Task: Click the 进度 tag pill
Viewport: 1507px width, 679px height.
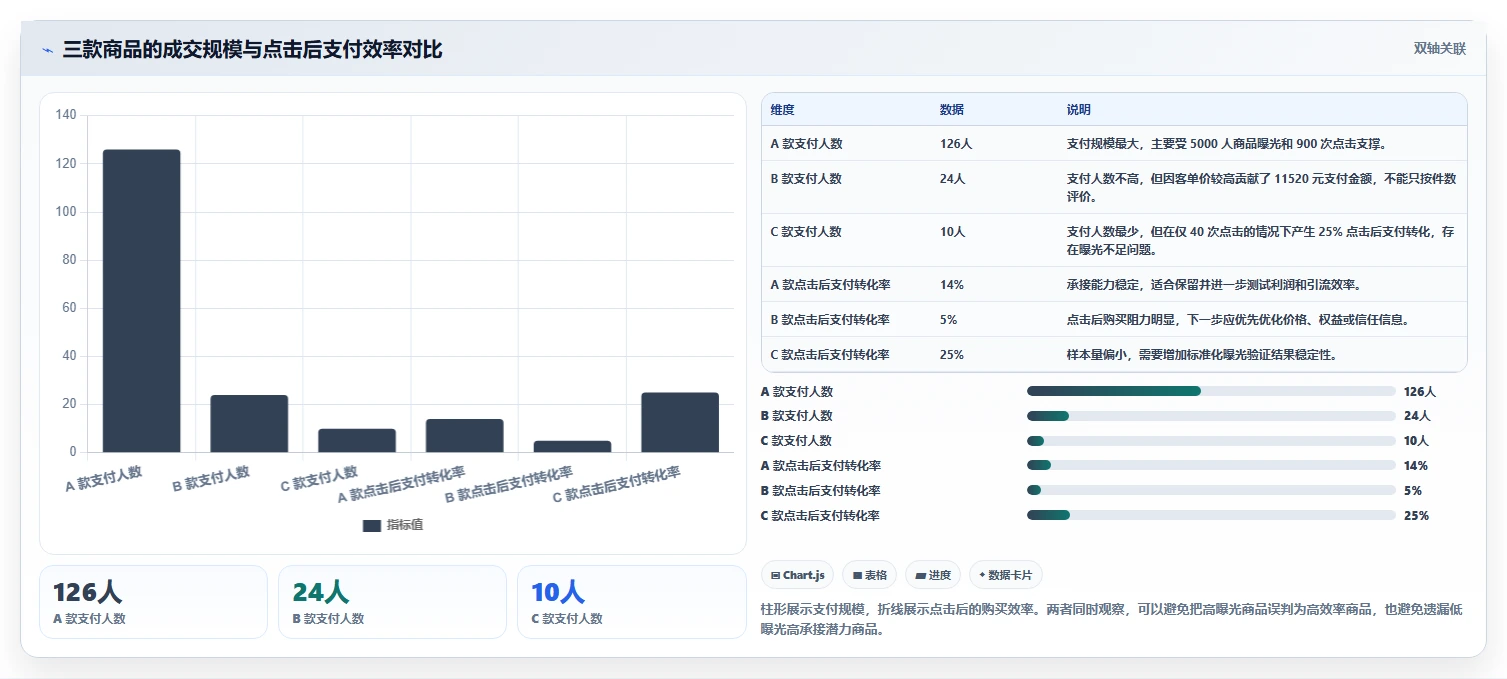Action: coord(933,575)
